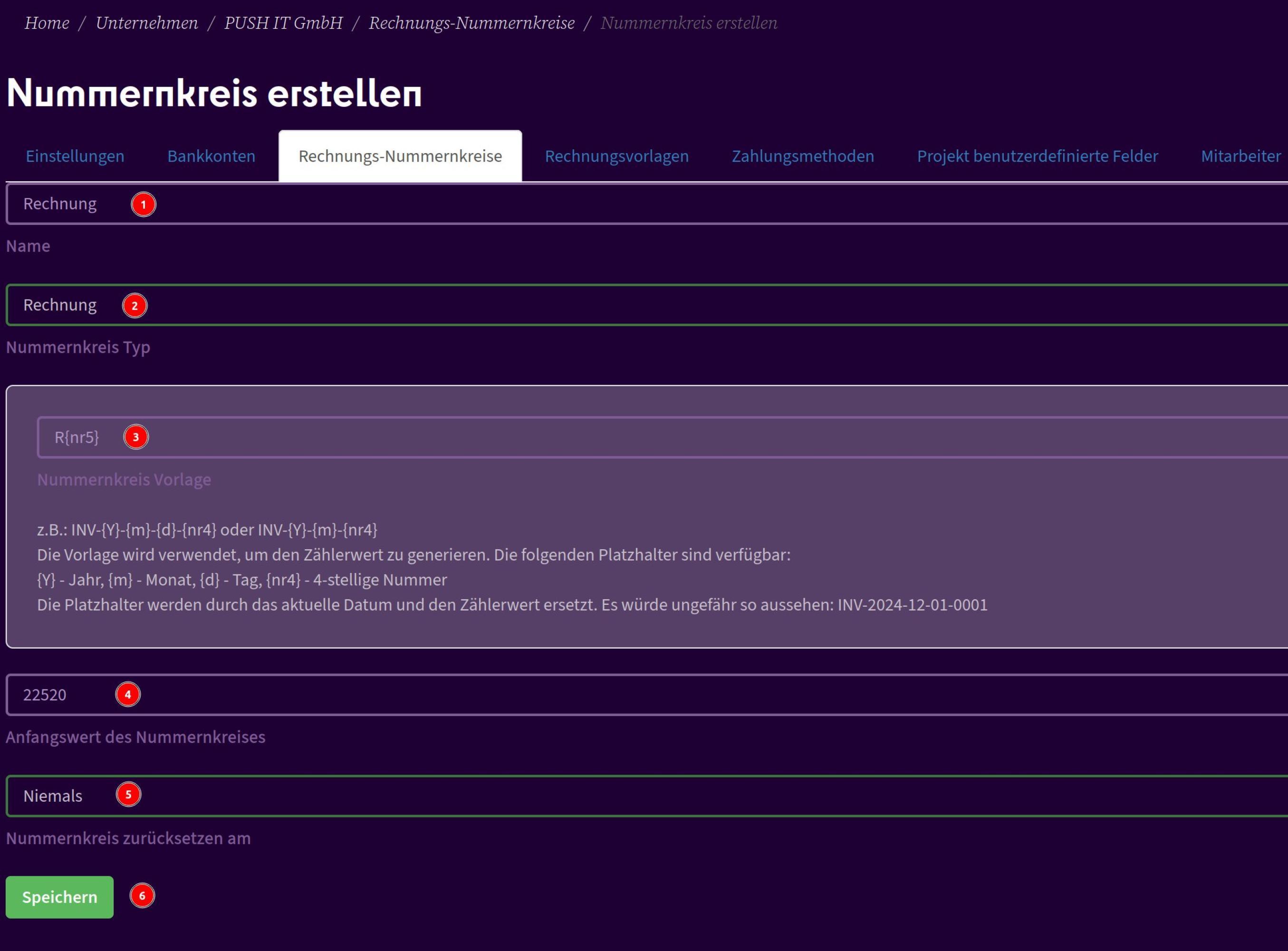Switch to the Bankkonten tab
This screenshot has width=1288, height=951.
tap(211, 156)
